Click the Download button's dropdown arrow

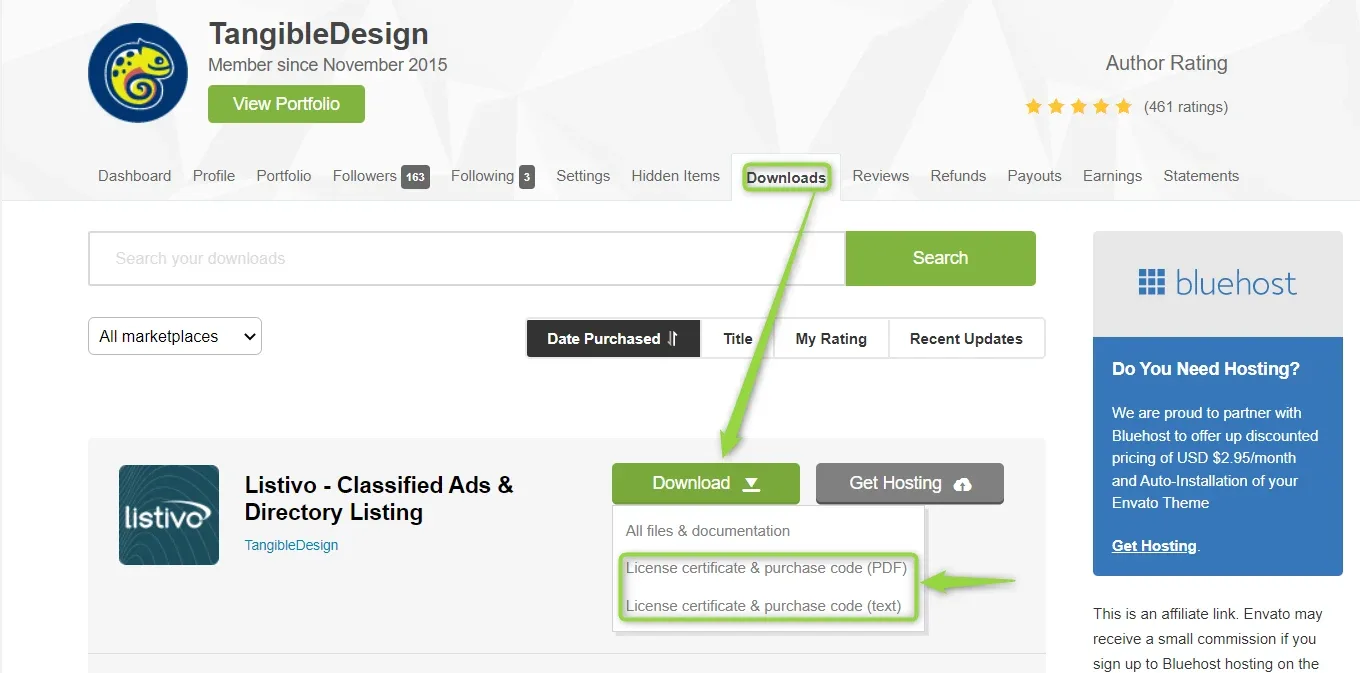[752, 484]
